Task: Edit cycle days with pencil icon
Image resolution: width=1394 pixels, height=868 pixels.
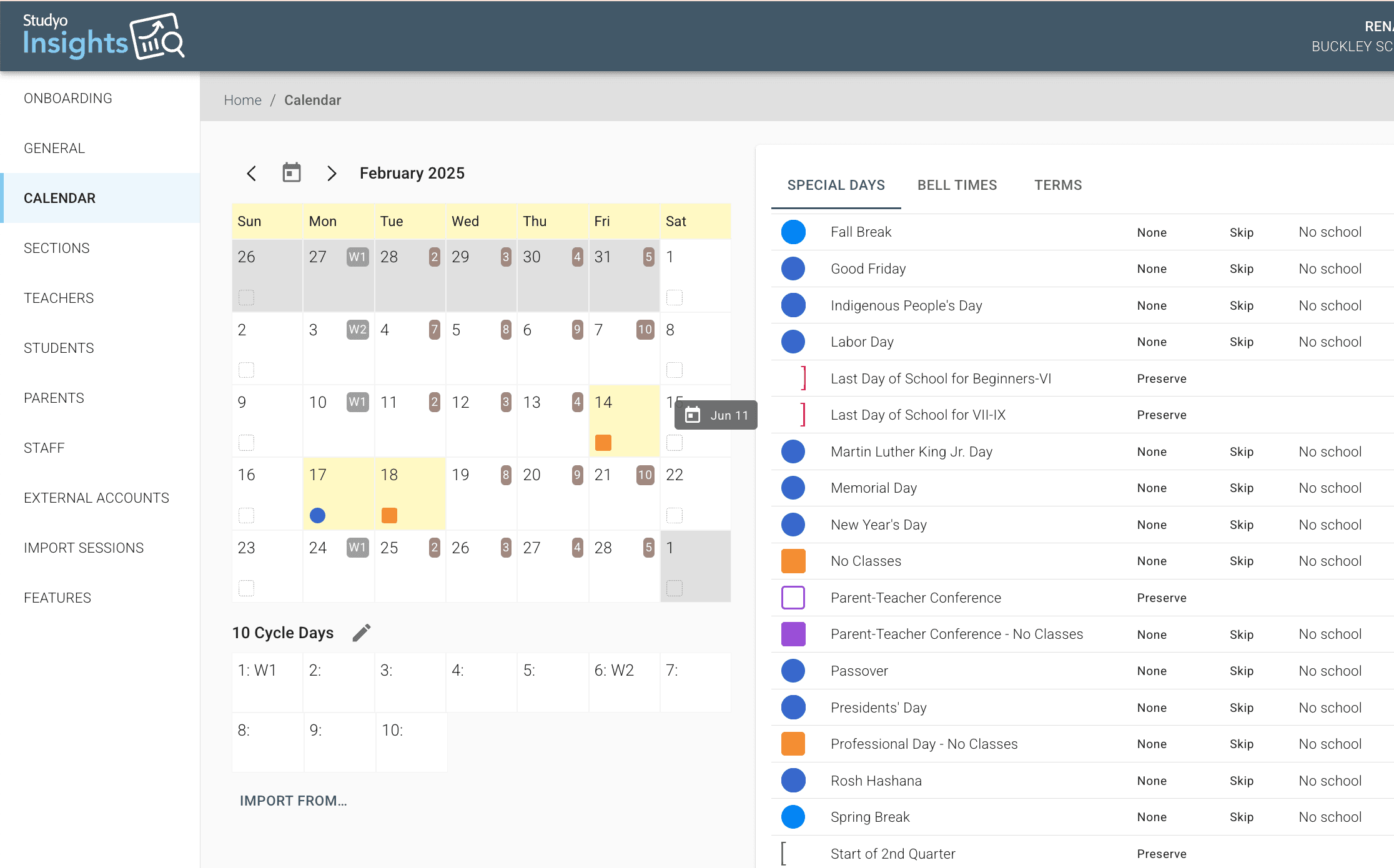Action: point(362,633)
